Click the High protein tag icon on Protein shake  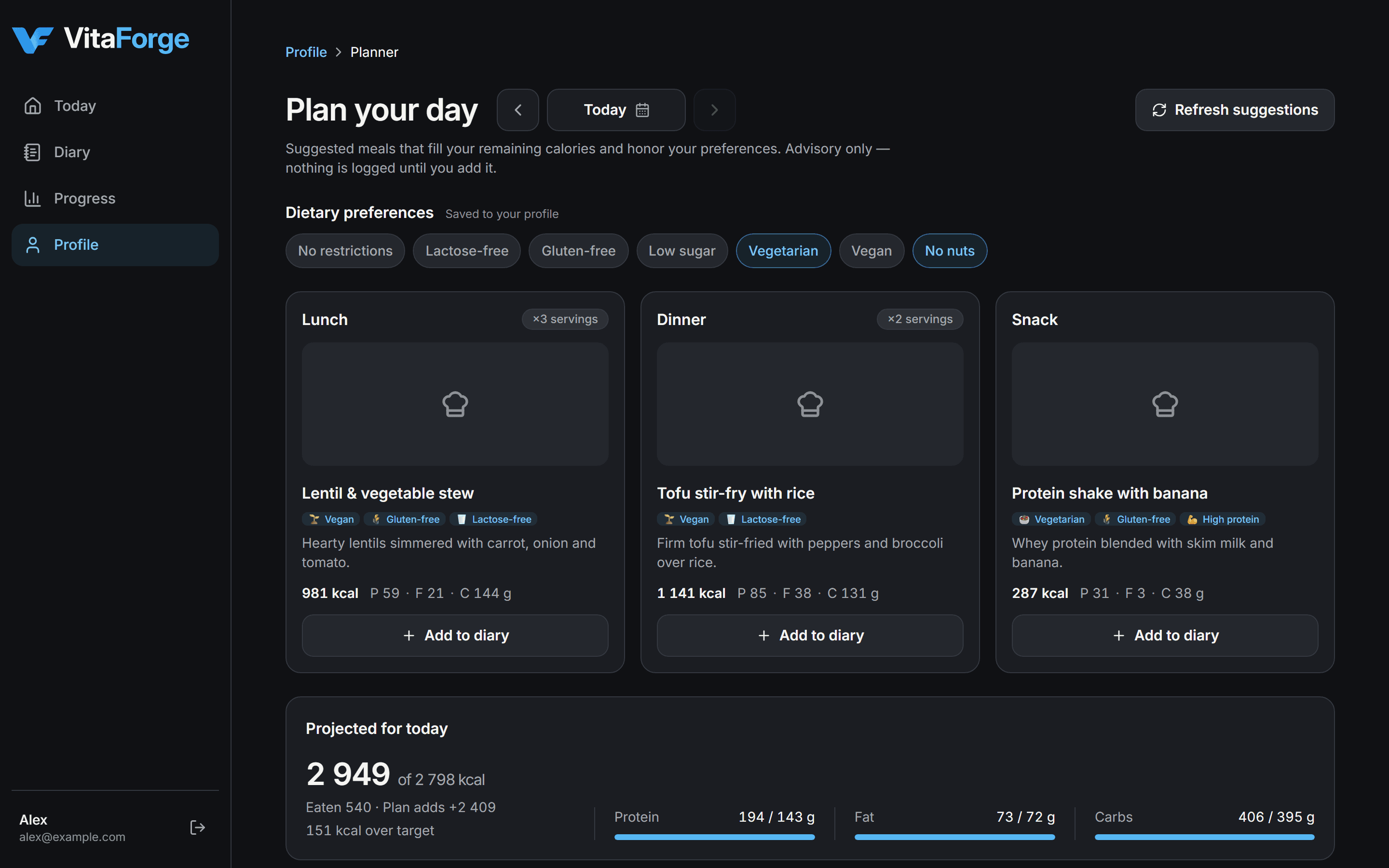1192,519
